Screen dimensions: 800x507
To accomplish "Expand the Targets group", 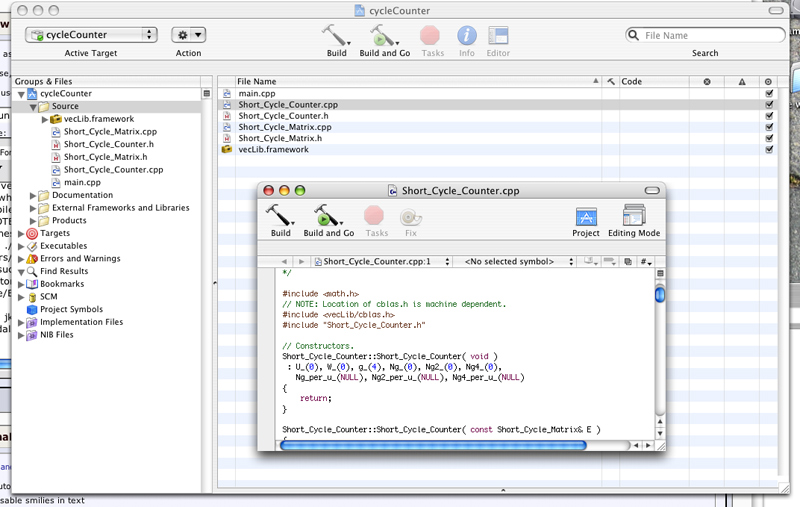I will pyautogui.click(x=21, y=234).
